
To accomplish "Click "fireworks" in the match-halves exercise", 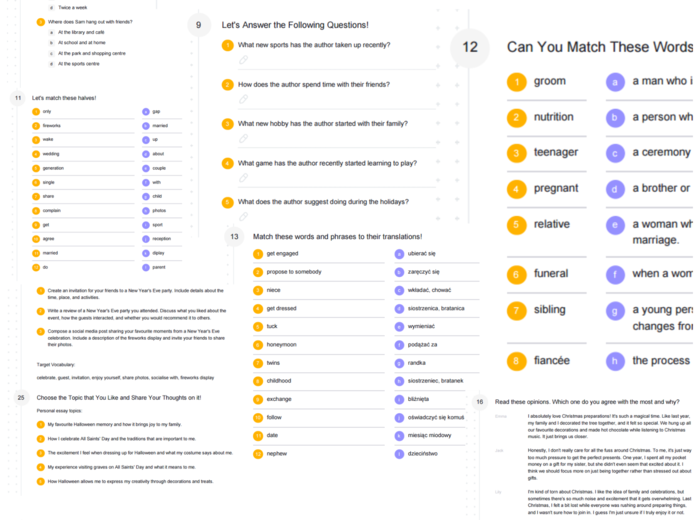I will pyautogui.click(x=53, y=126).
